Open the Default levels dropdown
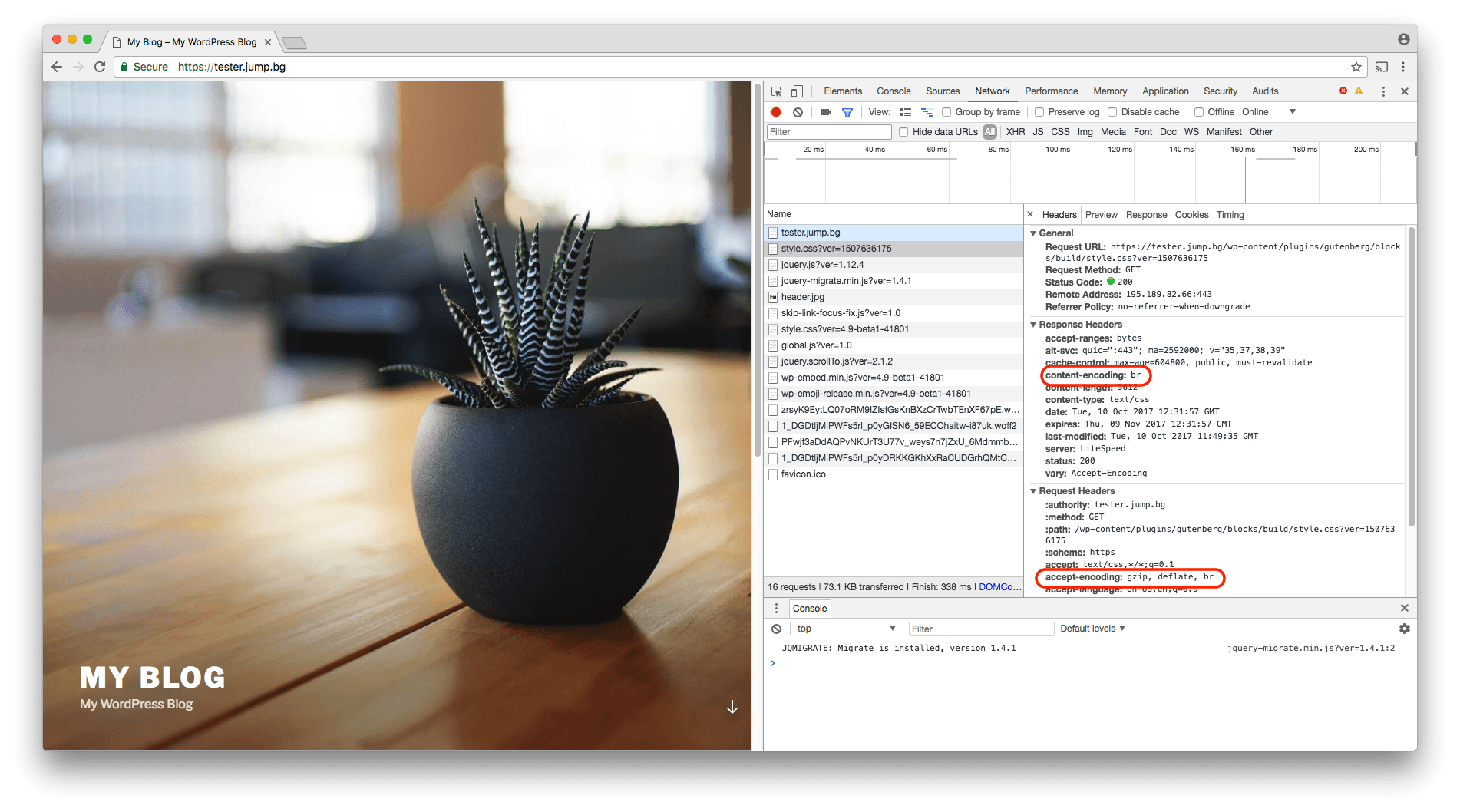 [1092, 629]
